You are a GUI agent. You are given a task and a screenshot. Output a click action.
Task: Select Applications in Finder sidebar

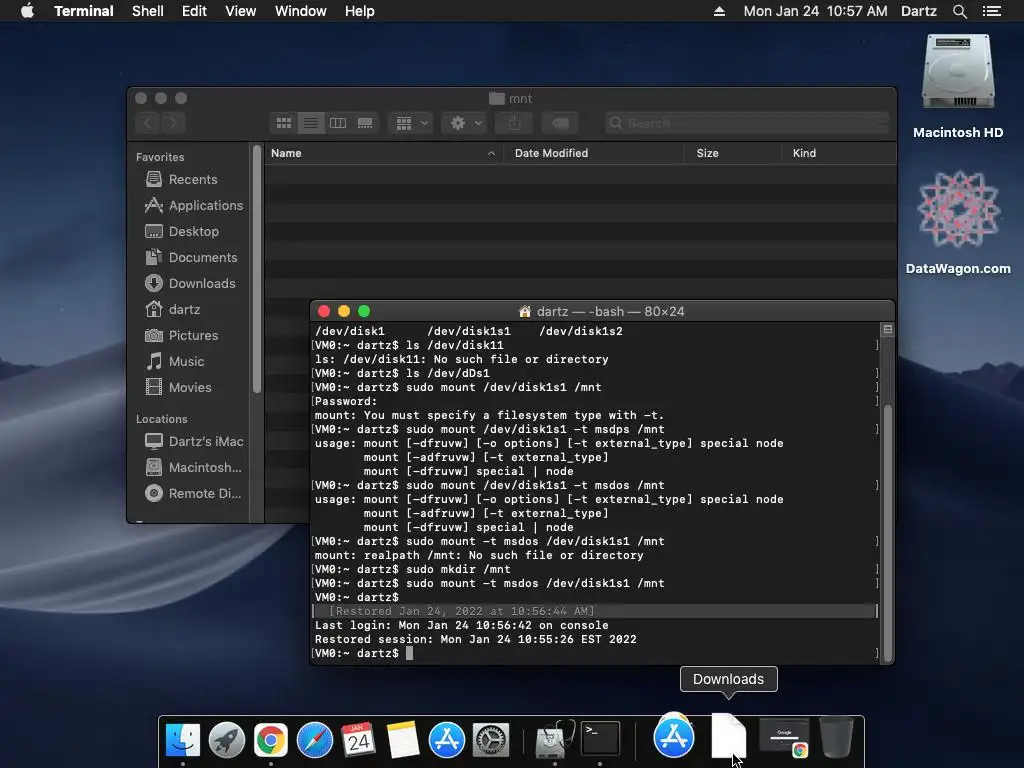point(193,205)
